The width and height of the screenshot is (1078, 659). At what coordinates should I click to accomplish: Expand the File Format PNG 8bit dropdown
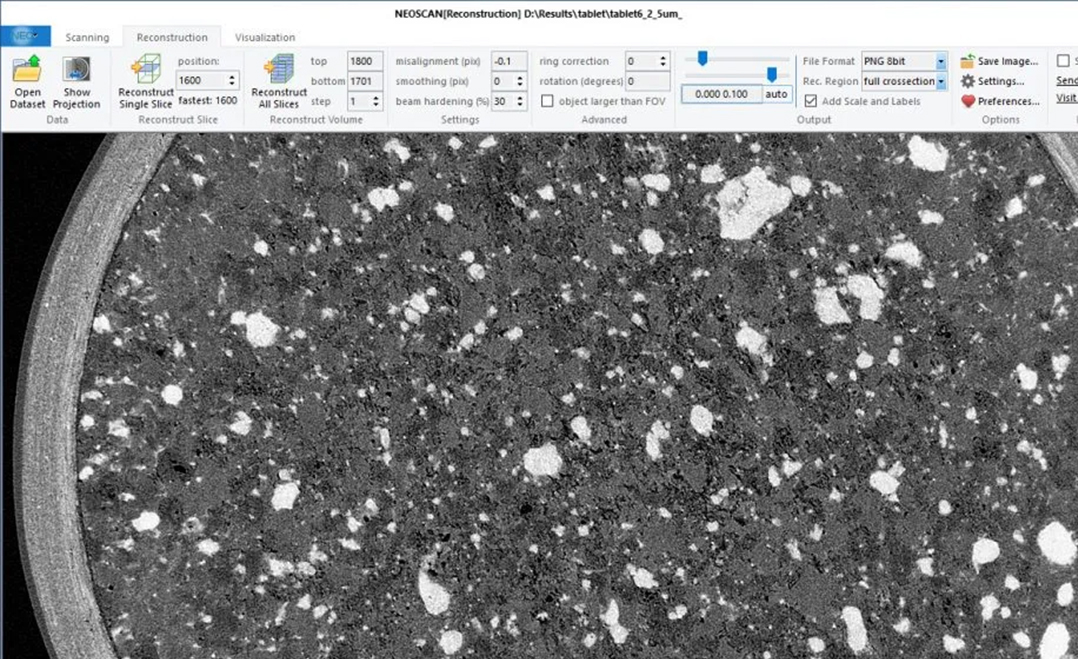pos(941,61)
